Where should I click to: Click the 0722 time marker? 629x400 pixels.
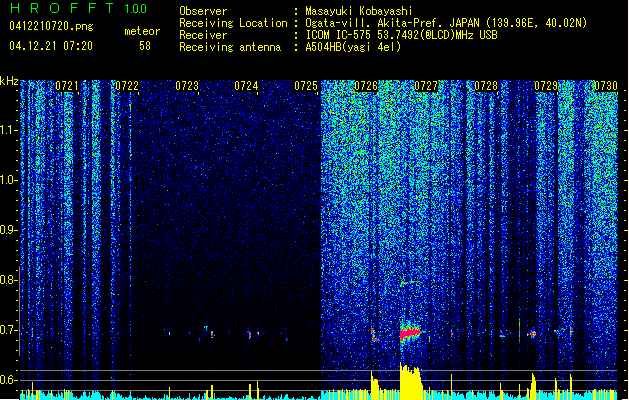[127, 86]
